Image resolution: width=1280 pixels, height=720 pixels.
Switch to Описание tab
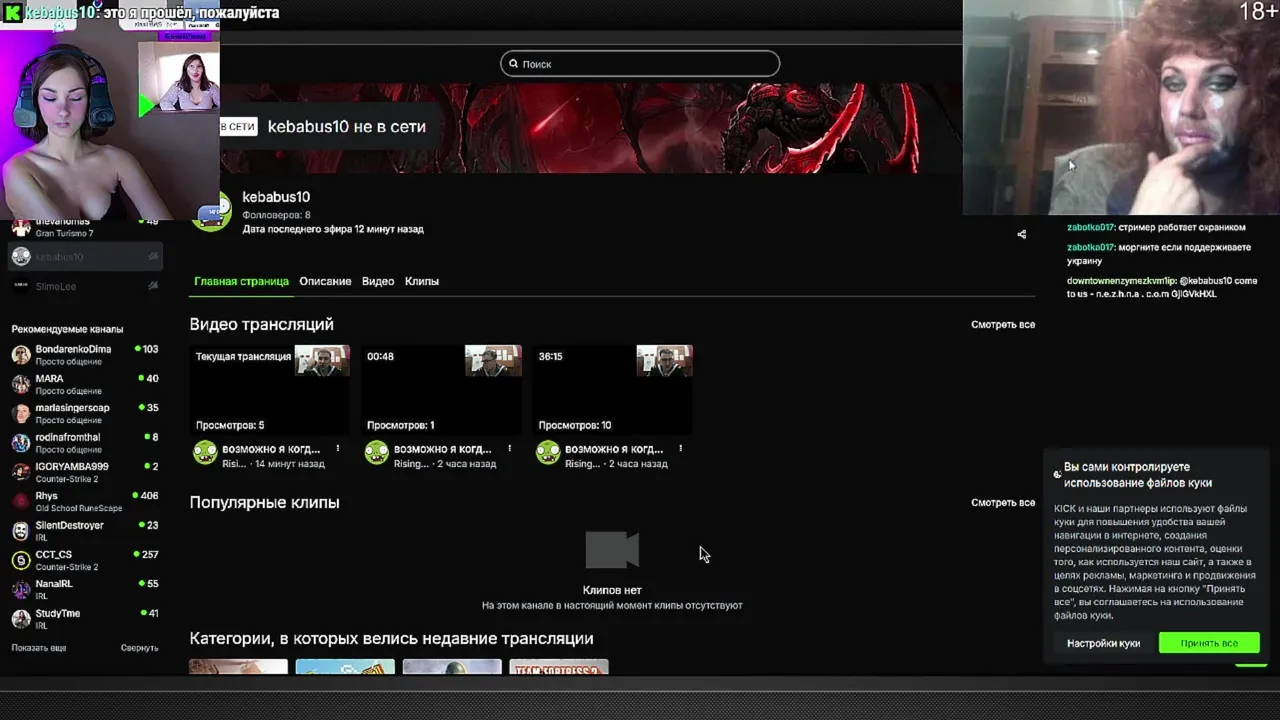point(325,281)
